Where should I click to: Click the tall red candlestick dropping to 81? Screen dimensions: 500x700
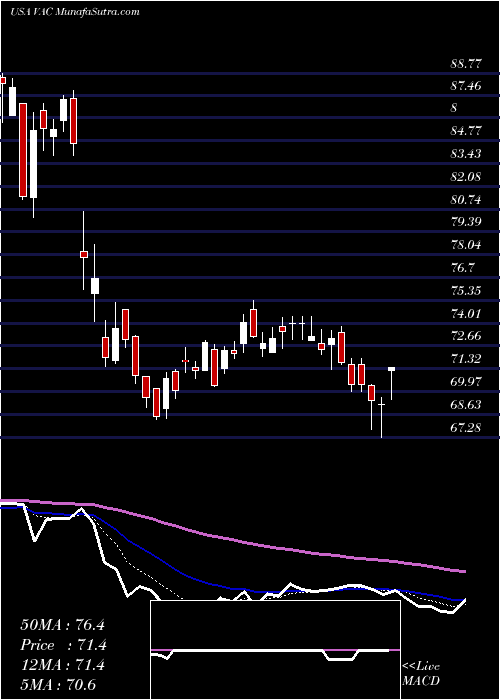pos(23,150)
